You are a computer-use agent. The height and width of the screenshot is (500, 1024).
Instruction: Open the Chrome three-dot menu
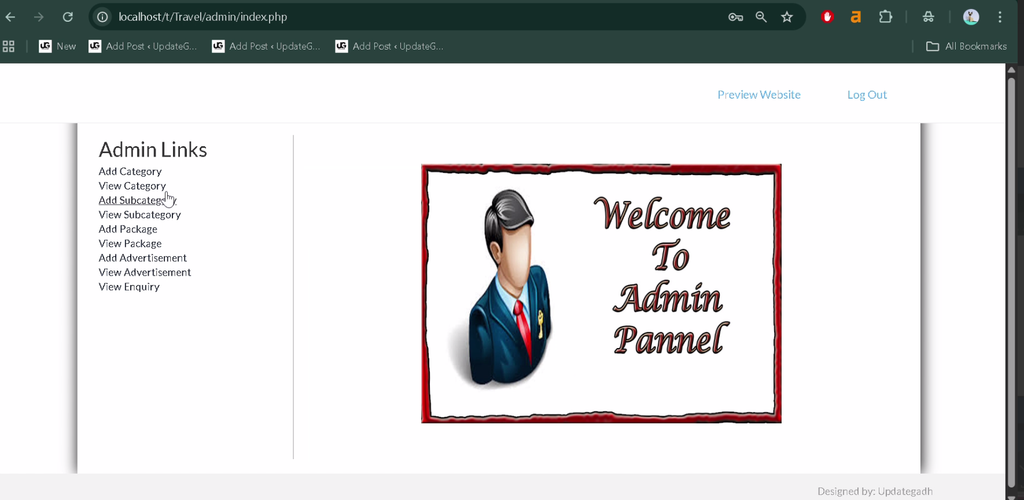[1000, 17]
